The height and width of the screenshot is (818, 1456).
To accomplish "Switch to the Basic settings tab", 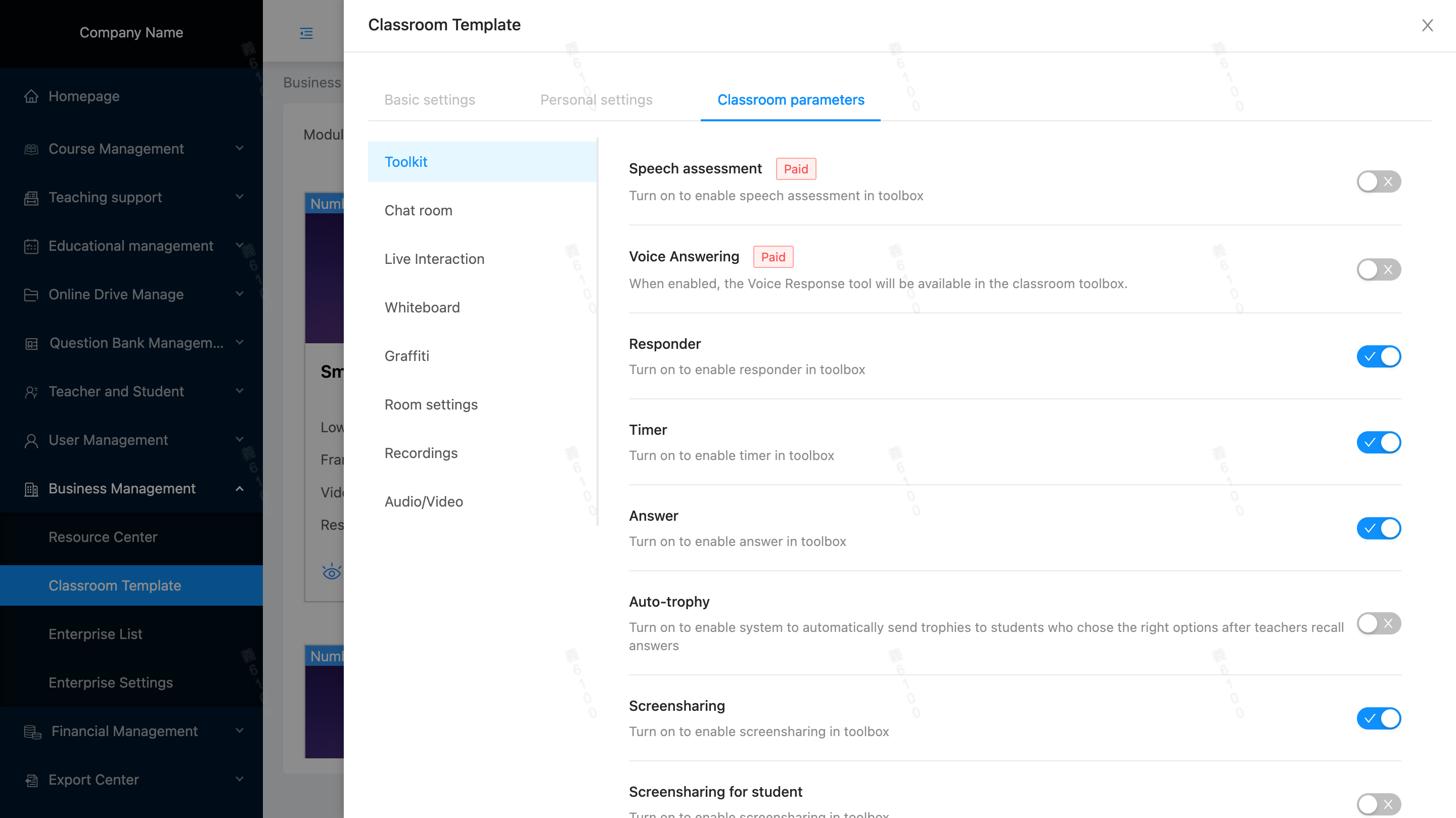I will [430, 100].
